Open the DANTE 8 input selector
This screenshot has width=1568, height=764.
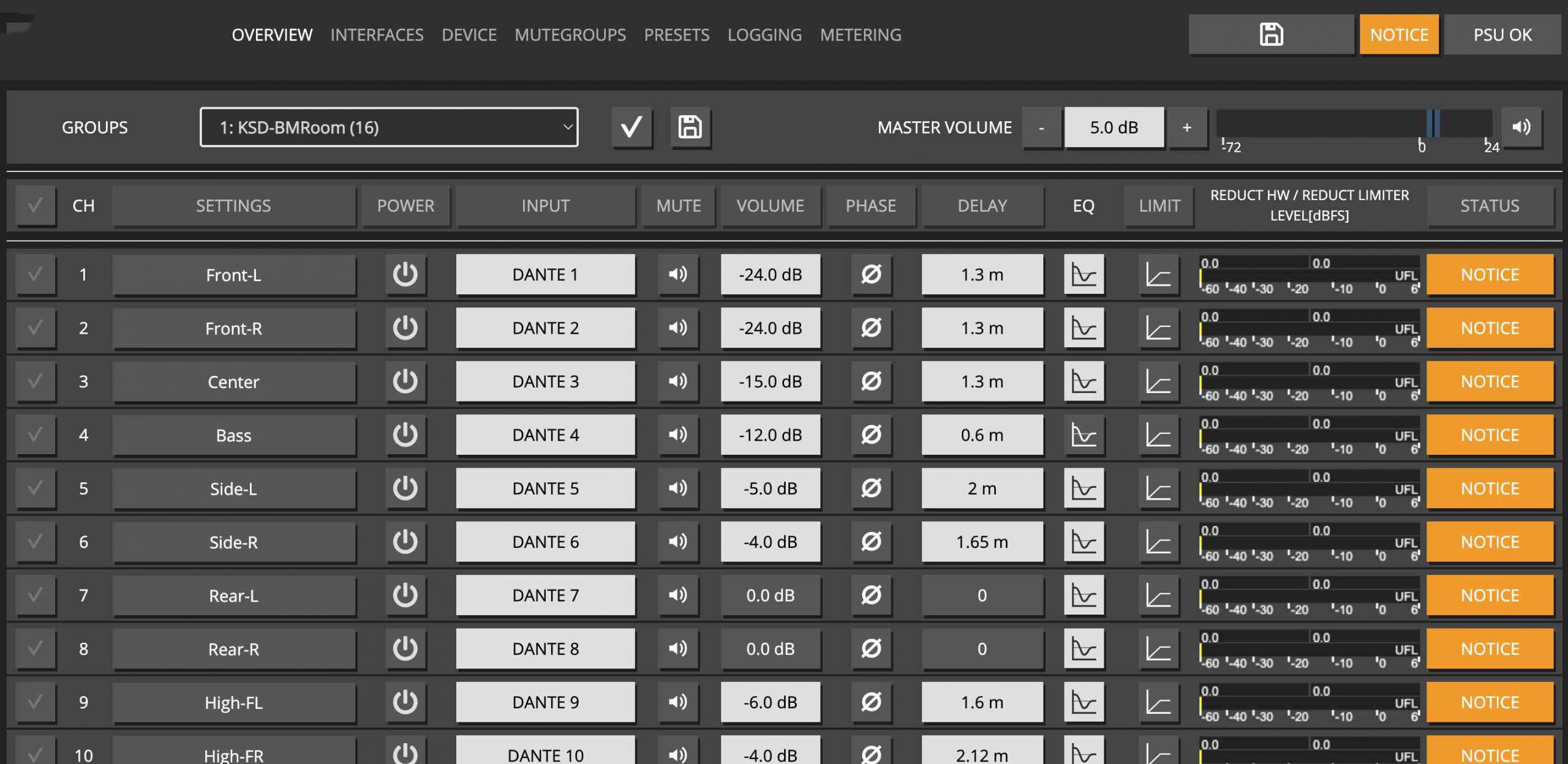tap(545, 649)
